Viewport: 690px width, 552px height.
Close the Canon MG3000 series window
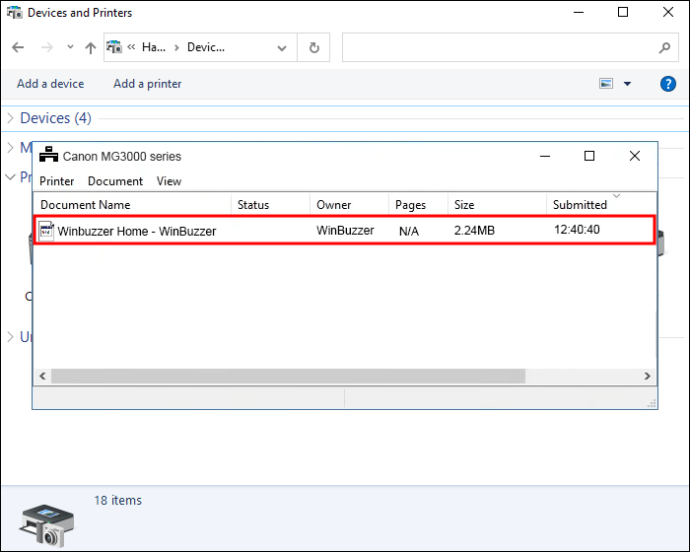pos(635,156)
